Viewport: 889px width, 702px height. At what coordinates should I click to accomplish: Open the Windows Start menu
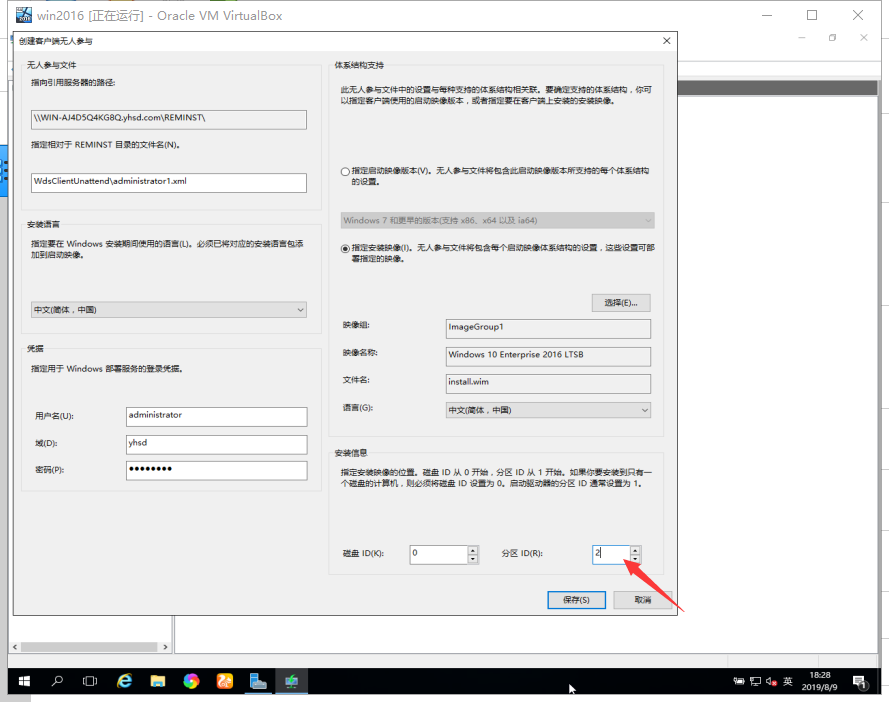(x=24, y=680)
